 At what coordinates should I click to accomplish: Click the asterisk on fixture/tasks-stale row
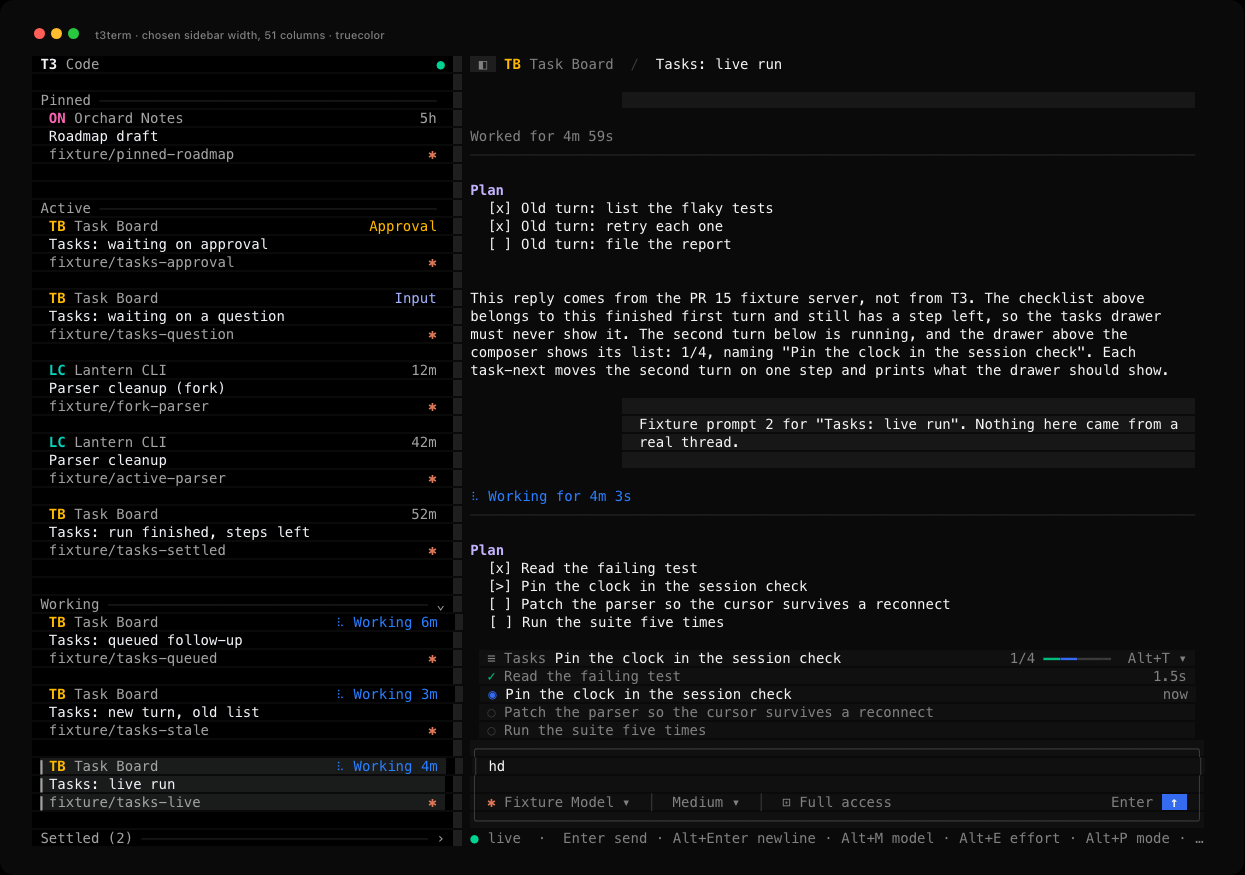[433, 731]
